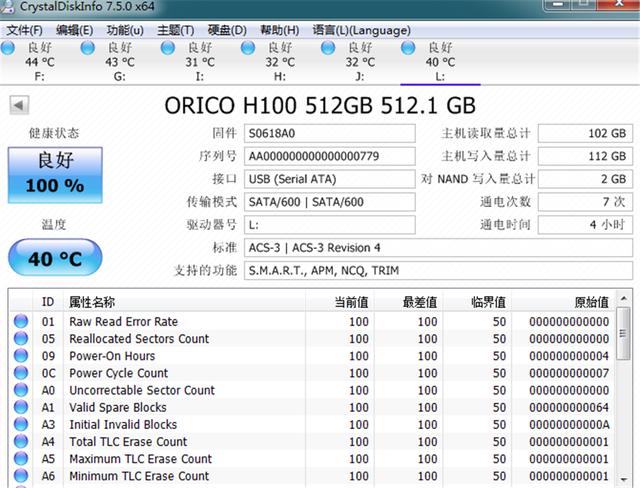
Task: Click the blue status orb for drive I:
Action: point(168,48)
